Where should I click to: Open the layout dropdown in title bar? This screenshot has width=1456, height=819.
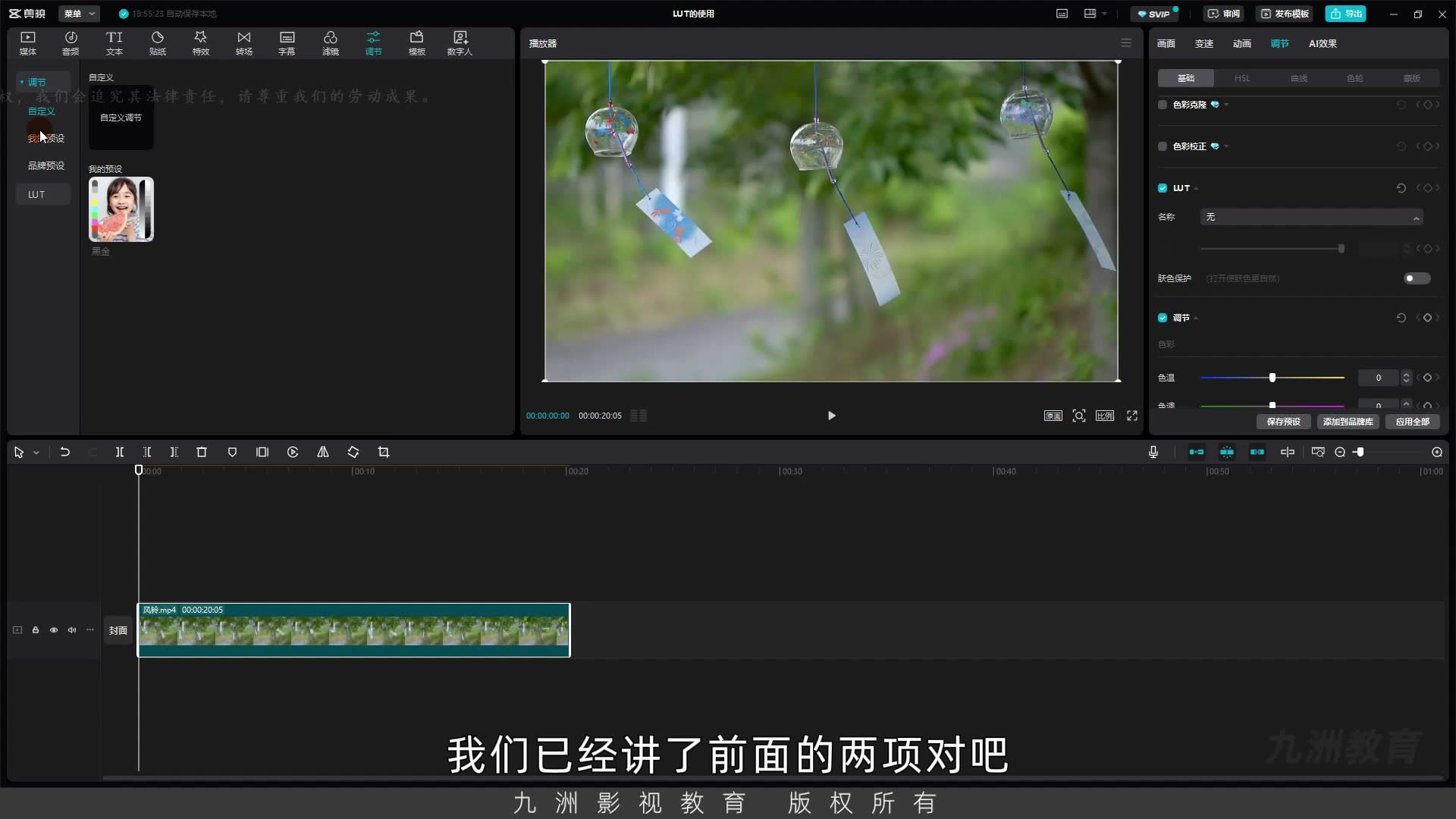[1096, 14]
